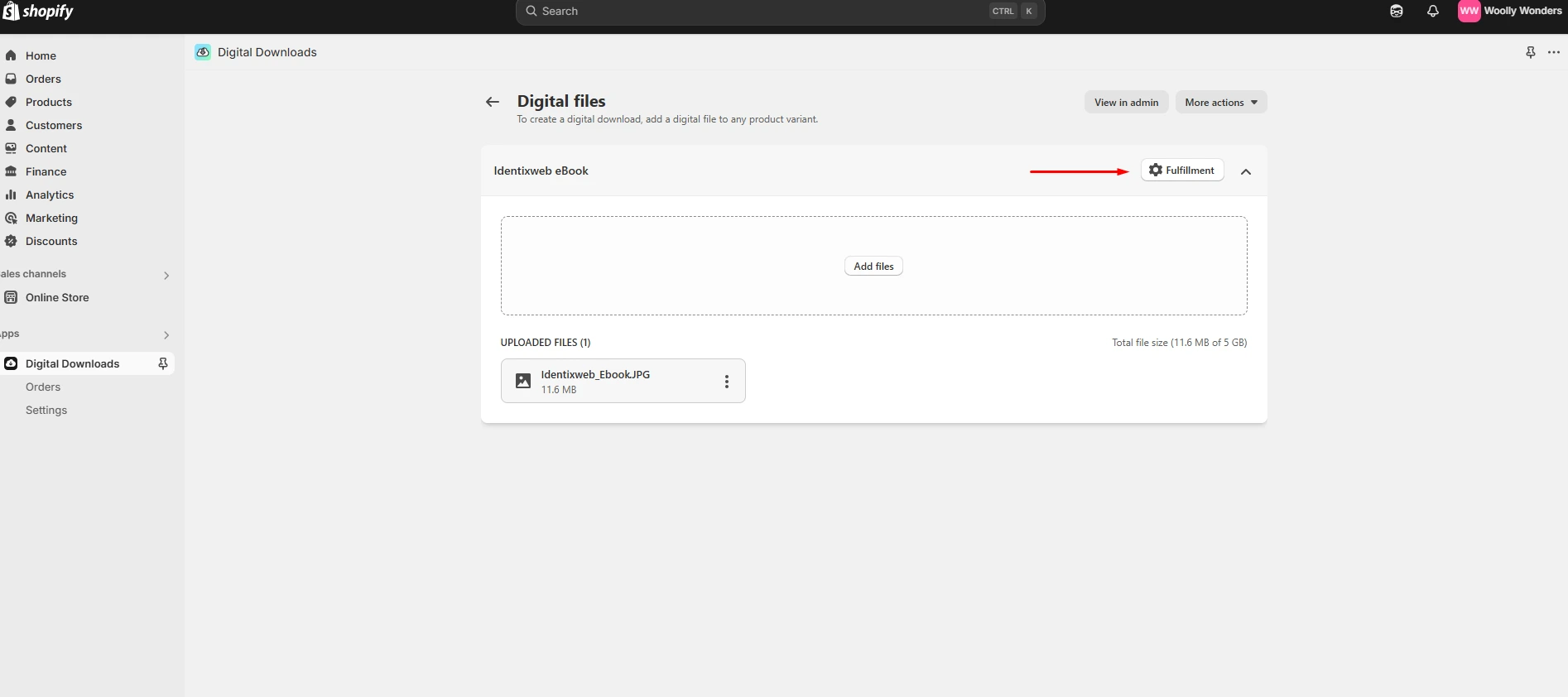Open file options for Identixweb_Ebook.JPG

pyautogui.click(x=727, y=382)
